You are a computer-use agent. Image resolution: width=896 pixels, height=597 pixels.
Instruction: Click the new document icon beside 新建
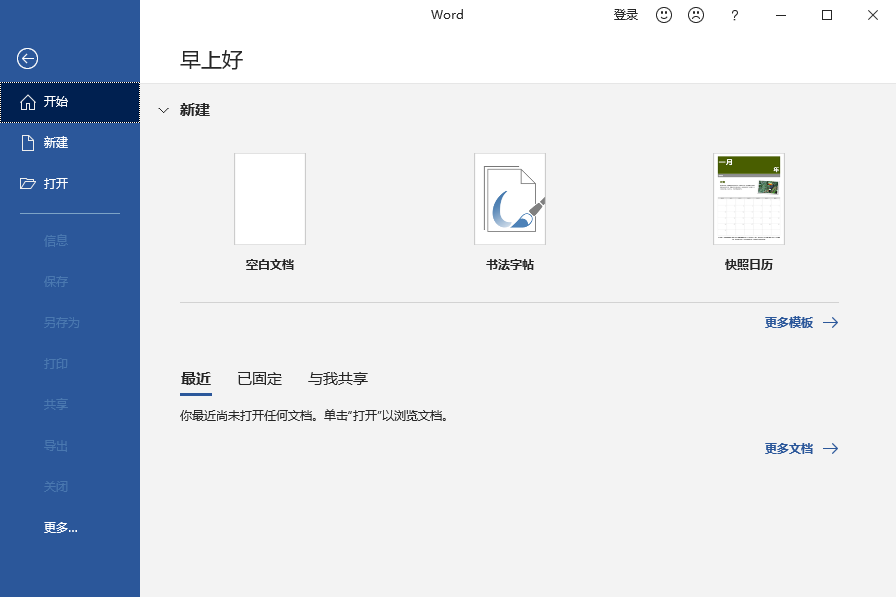click(x=27, y=143)
